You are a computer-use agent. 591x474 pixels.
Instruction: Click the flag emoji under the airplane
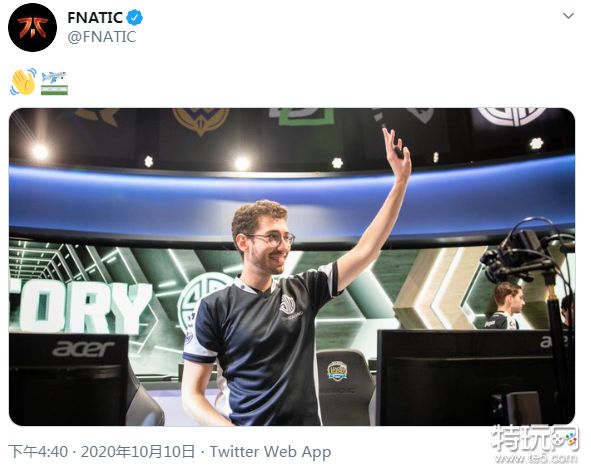coord(54,90)
